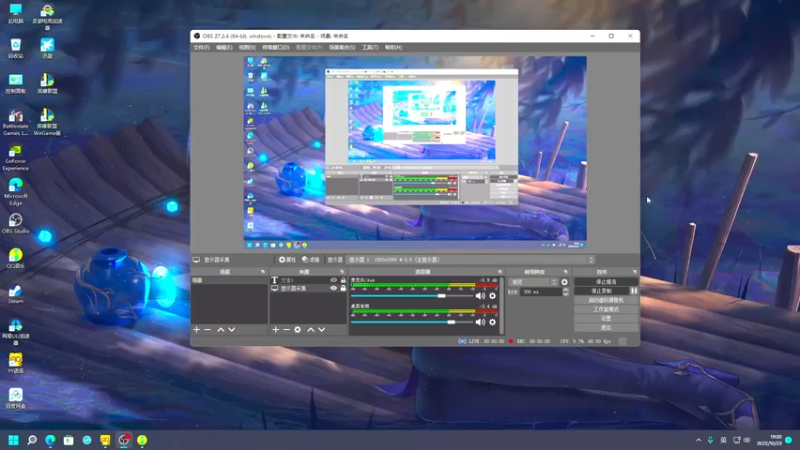800x450 pixels.
Task: Open the Docks (D) menu
Action: click(x=276, y=47)
